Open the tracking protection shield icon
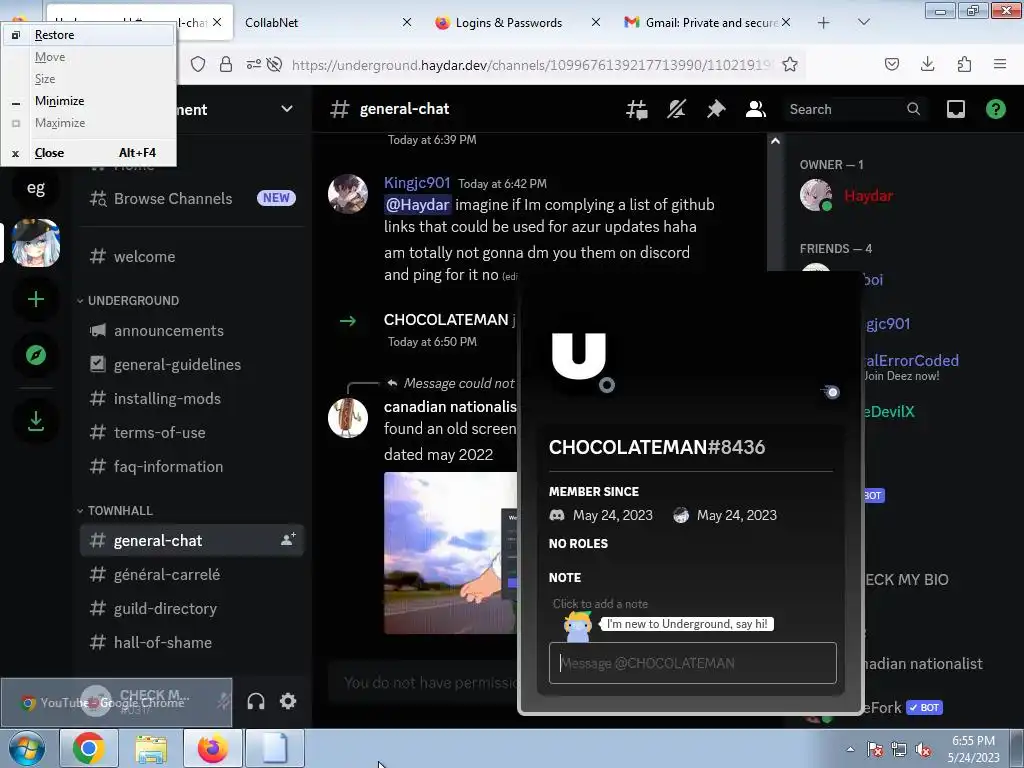This screenshot has width=1024, height=768. click(198, 64)
